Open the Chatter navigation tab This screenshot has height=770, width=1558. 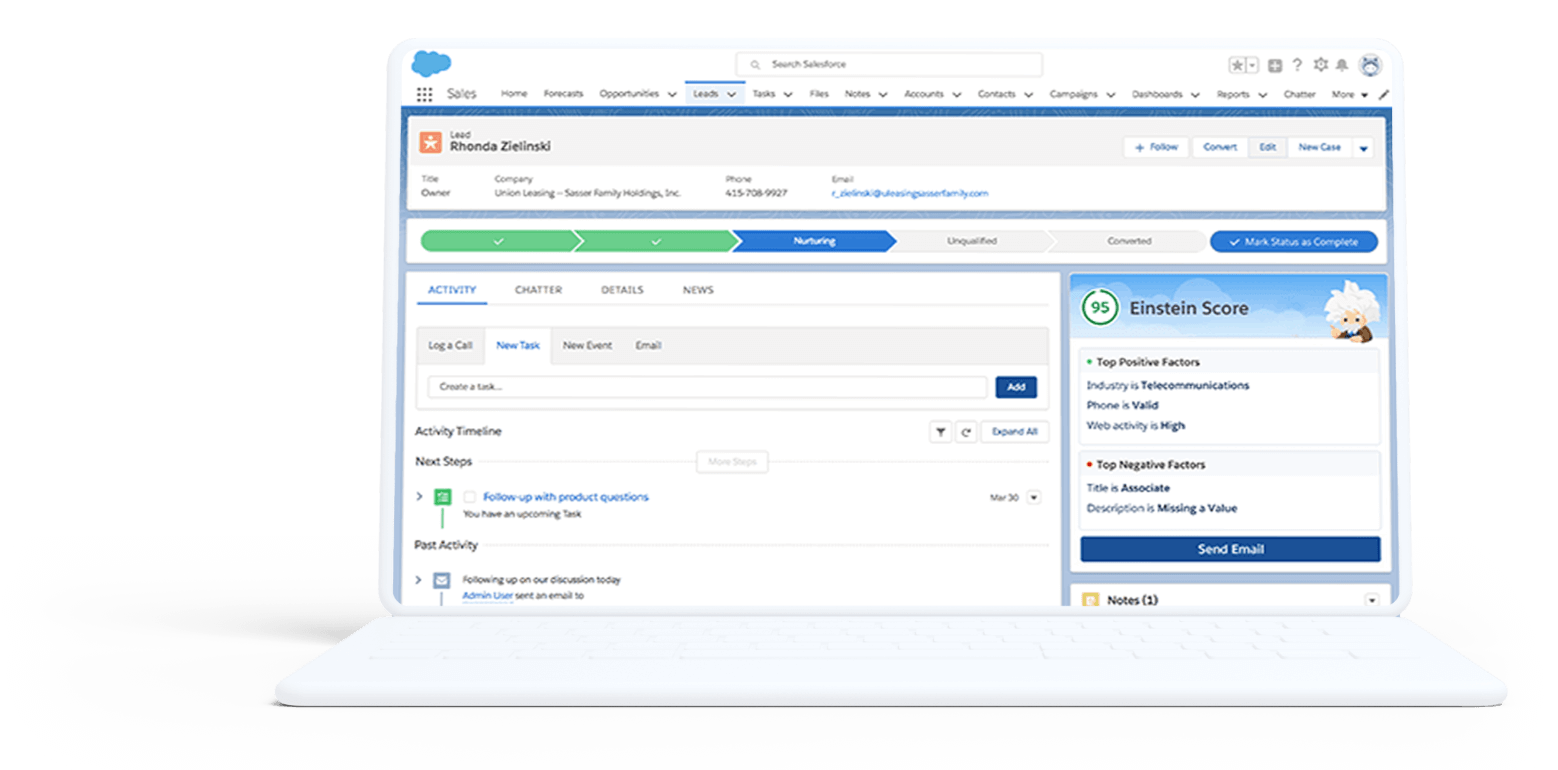[1299, 94]
